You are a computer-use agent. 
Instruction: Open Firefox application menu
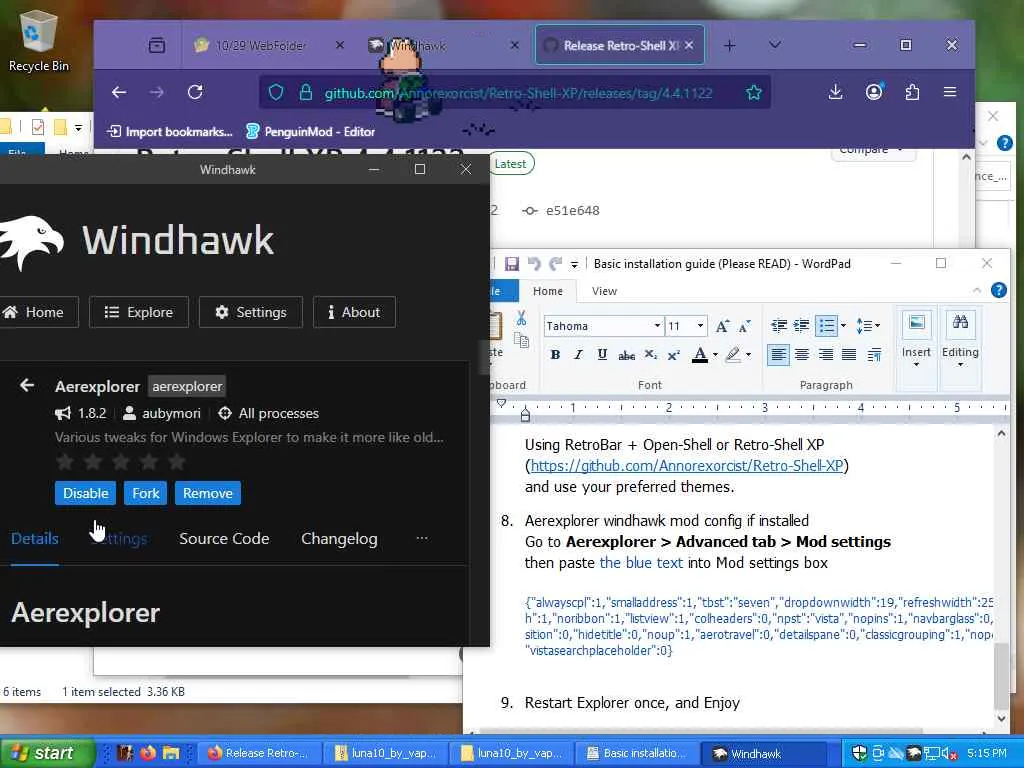tap(950, 92)
